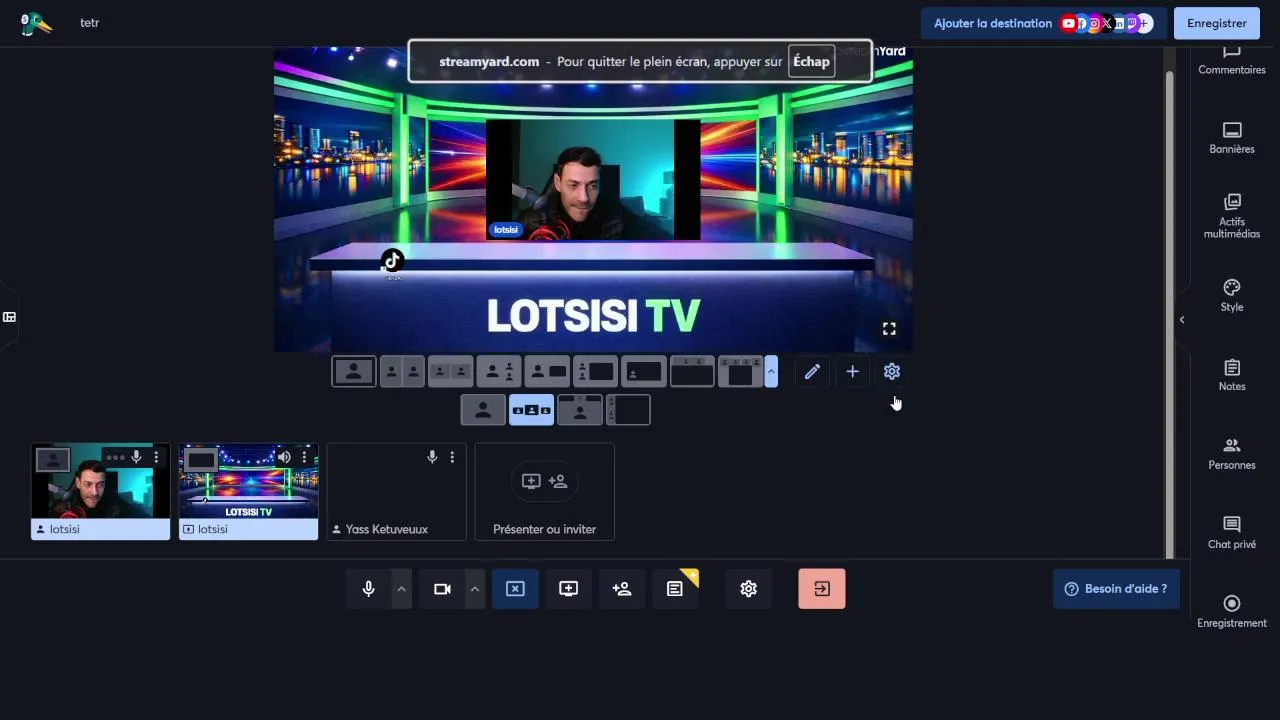Click Présenter ou inviter card

click(545, 492)
